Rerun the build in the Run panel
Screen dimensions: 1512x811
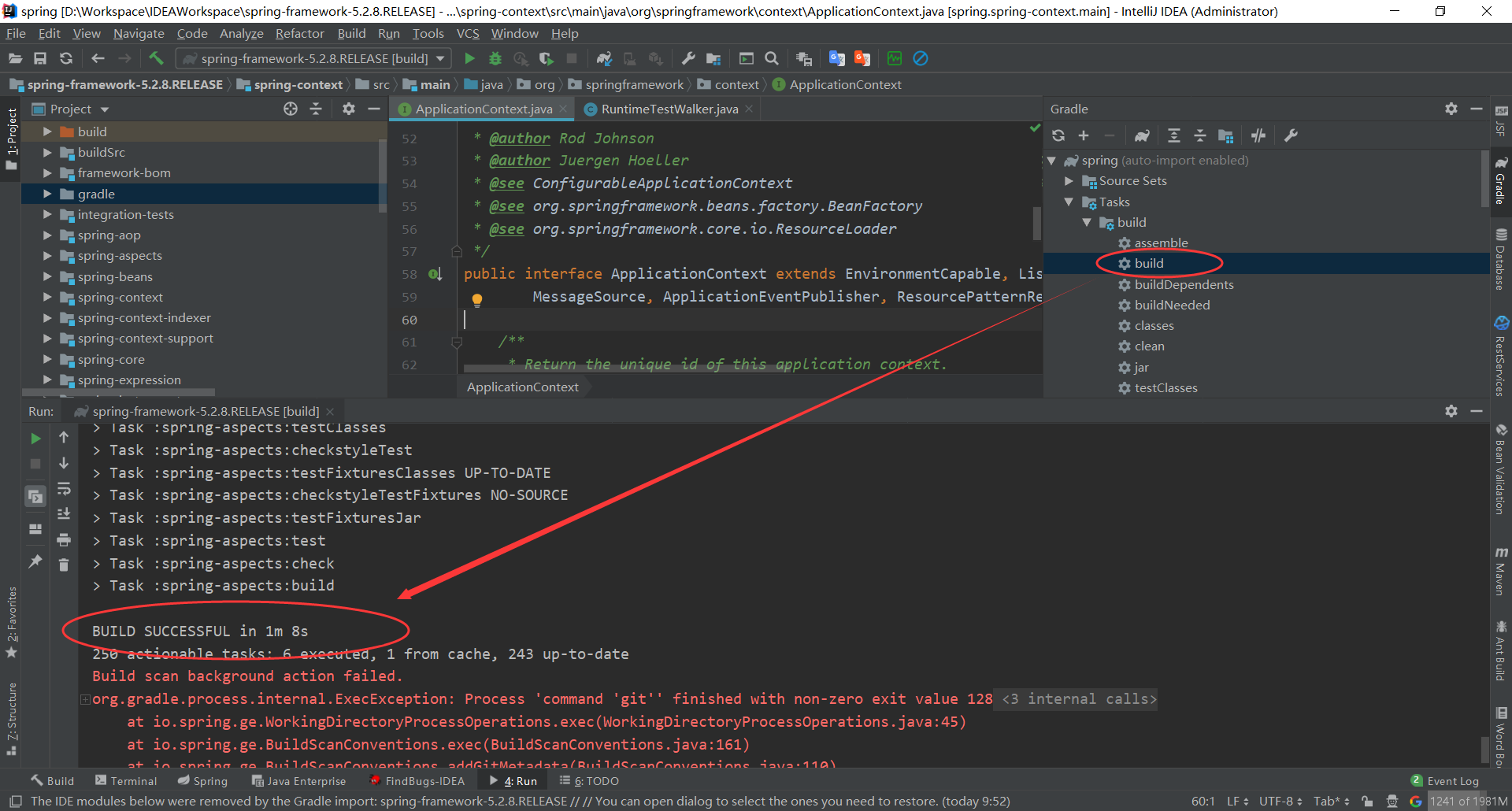coord(35,438)
